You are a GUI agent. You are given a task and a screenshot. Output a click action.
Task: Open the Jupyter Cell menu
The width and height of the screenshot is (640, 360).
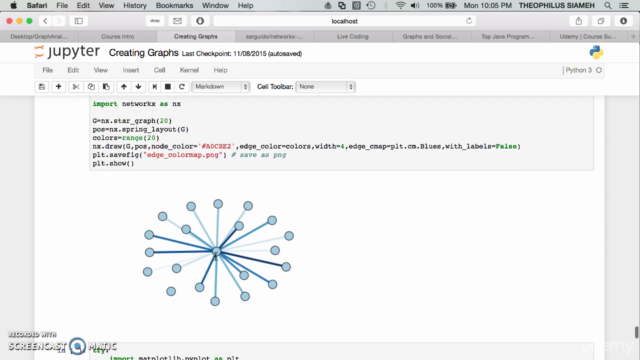[160, 70]
